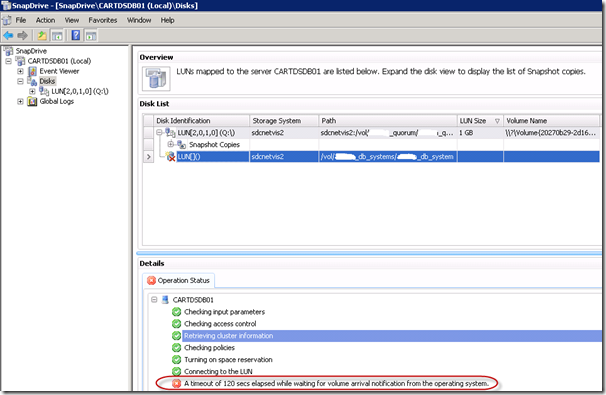This screenshot has height=395, width=606.
Task: Open the Help question mark icon
Action: [76, 35]
